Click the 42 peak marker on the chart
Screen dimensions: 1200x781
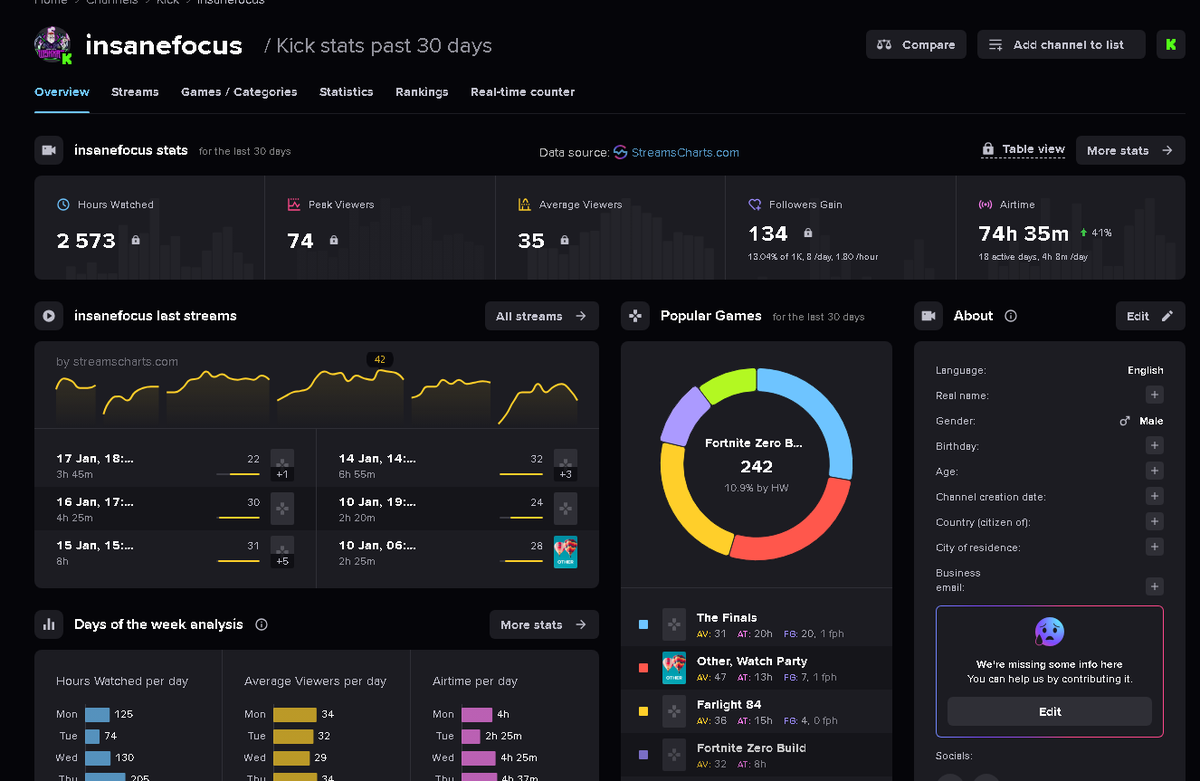[x=378, y=359]
